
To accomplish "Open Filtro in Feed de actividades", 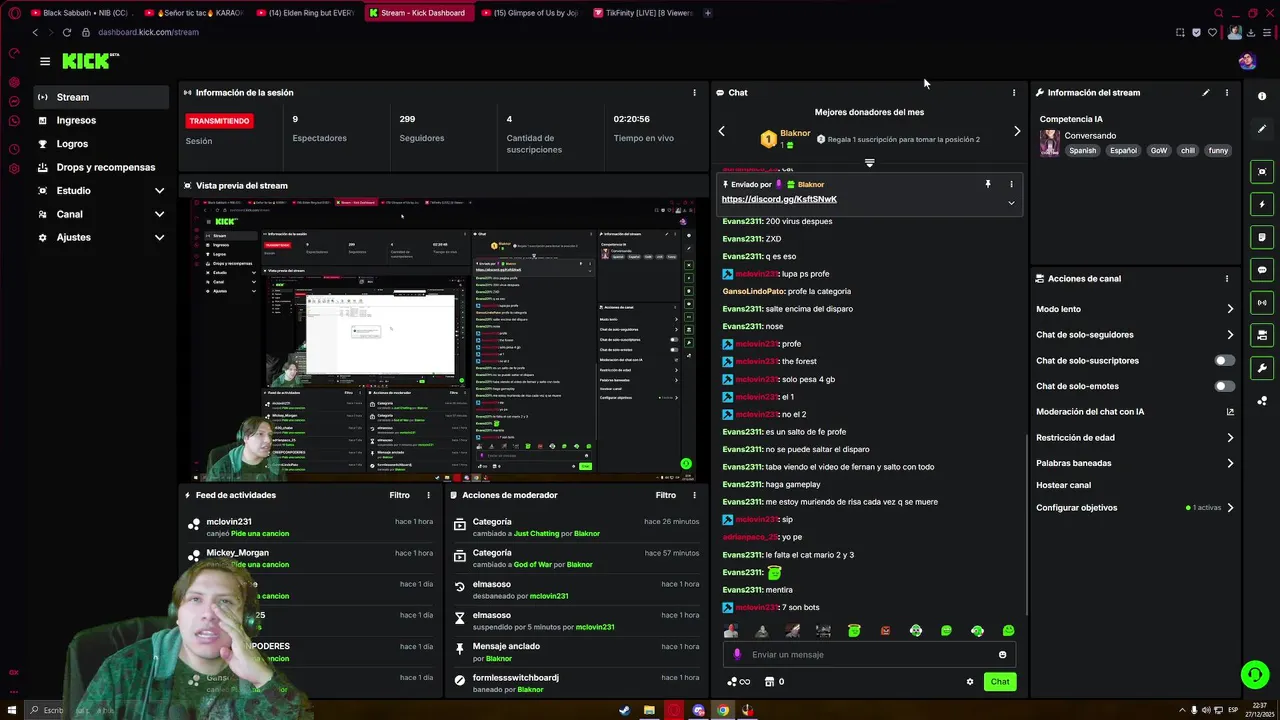I will [x=399, y=495].
